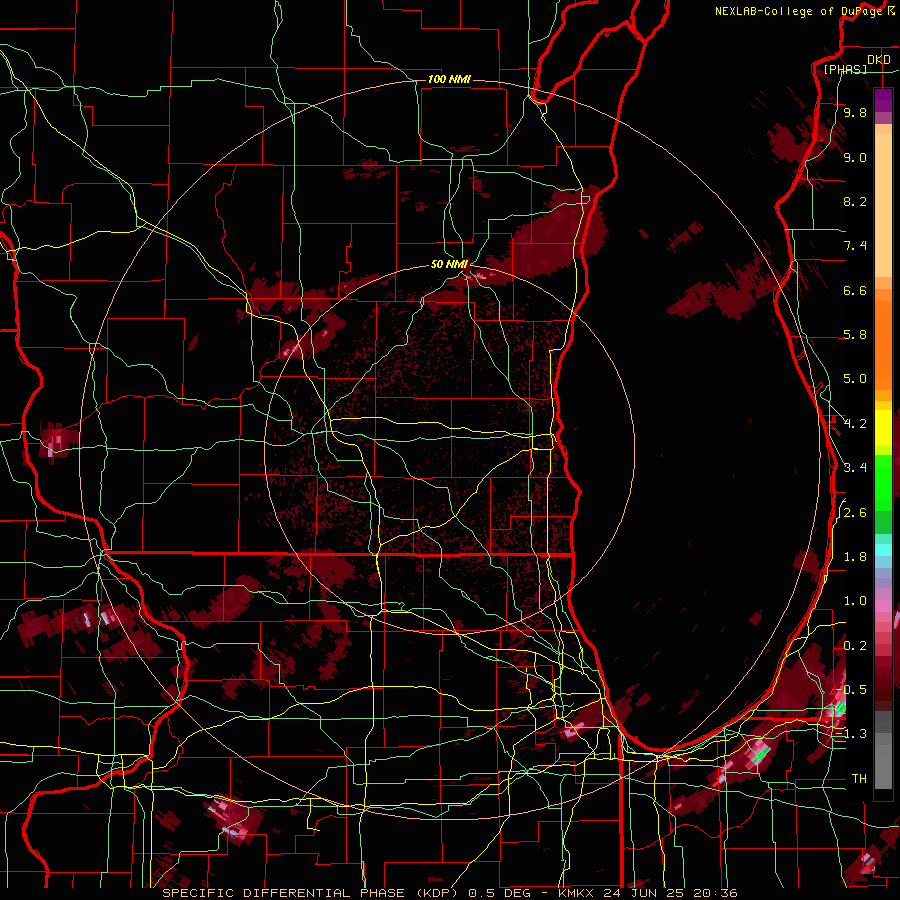
Task: Click the 5.8 scale value
Action: coord(855,335)
